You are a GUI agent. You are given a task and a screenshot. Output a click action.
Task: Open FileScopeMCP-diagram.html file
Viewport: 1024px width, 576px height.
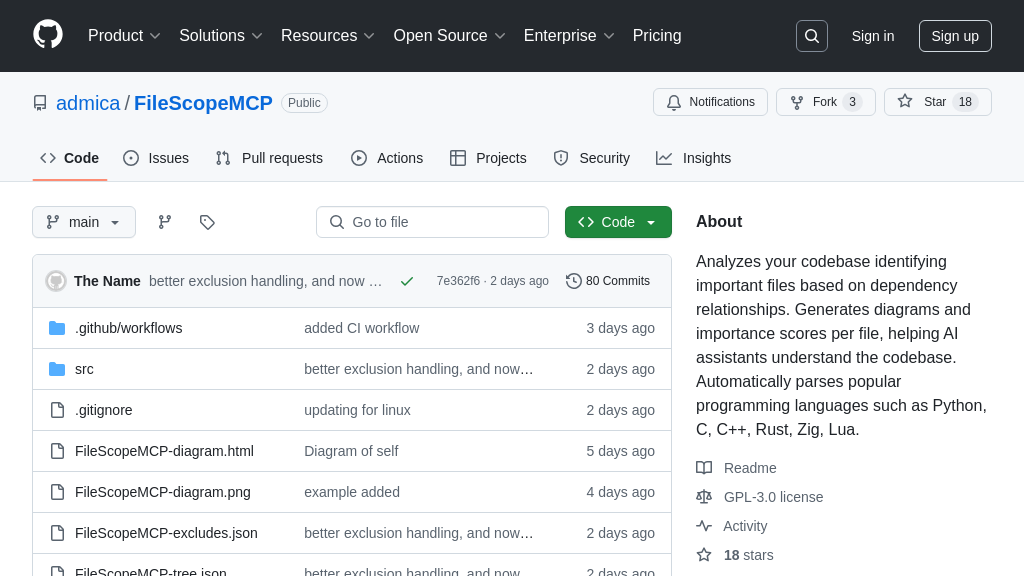pyautogui.click(x=165, y=451)
